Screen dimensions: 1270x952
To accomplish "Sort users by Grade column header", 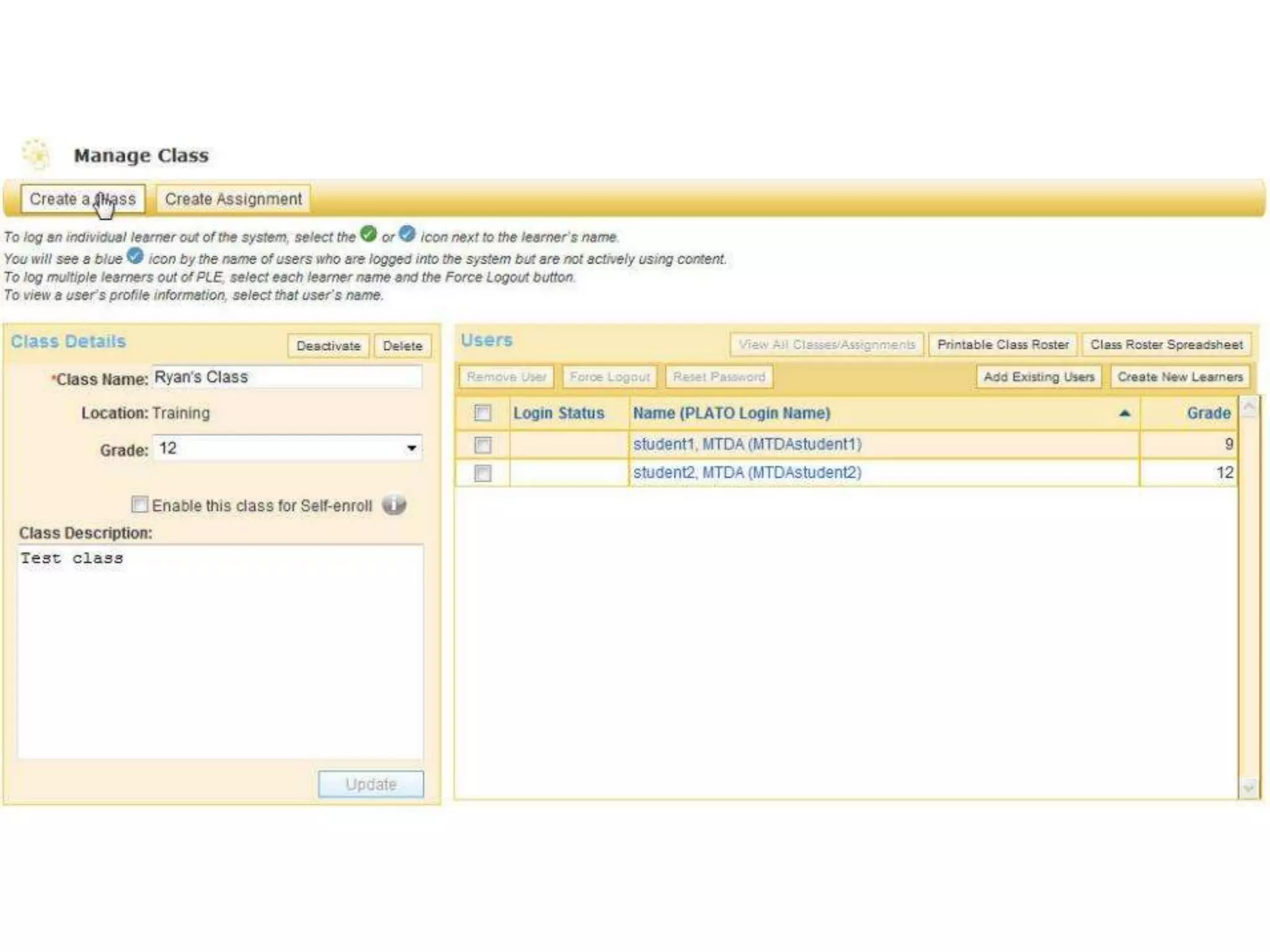I will [1207, 413].
